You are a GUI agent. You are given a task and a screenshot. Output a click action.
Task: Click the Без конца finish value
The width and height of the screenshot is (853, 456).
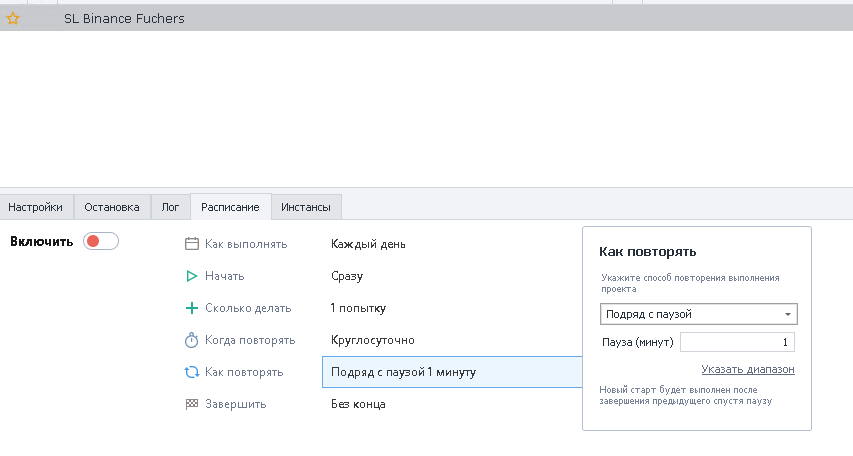[x=358, y=404]
